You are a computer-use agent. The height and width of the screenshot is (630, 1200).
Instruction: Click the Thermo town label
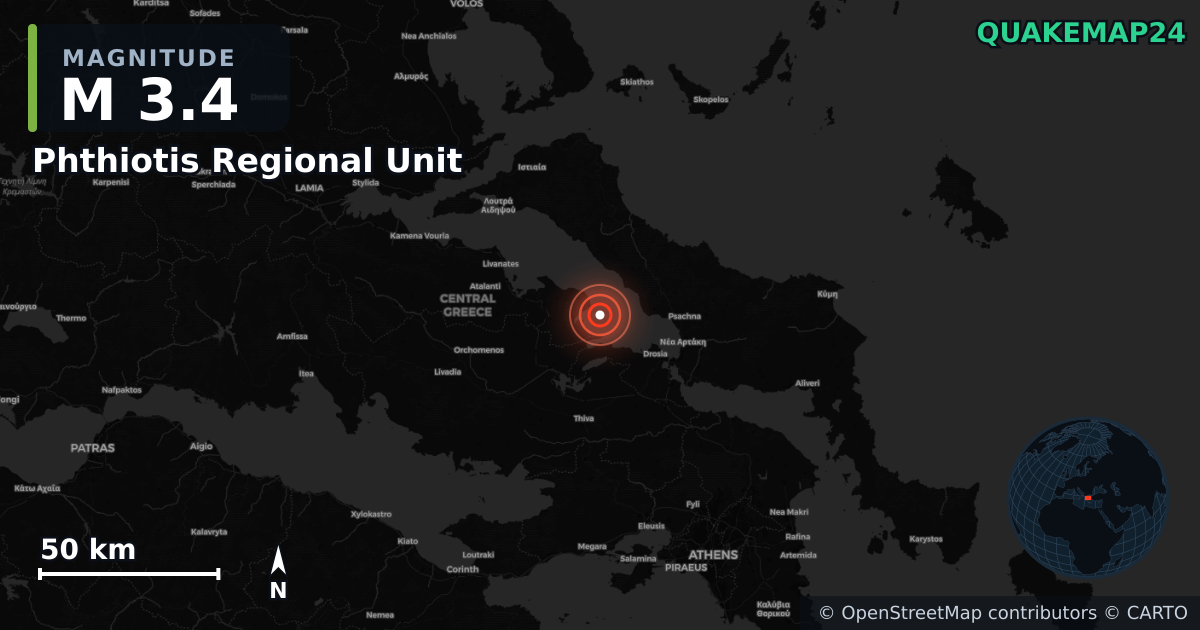[x=71, y=318]
